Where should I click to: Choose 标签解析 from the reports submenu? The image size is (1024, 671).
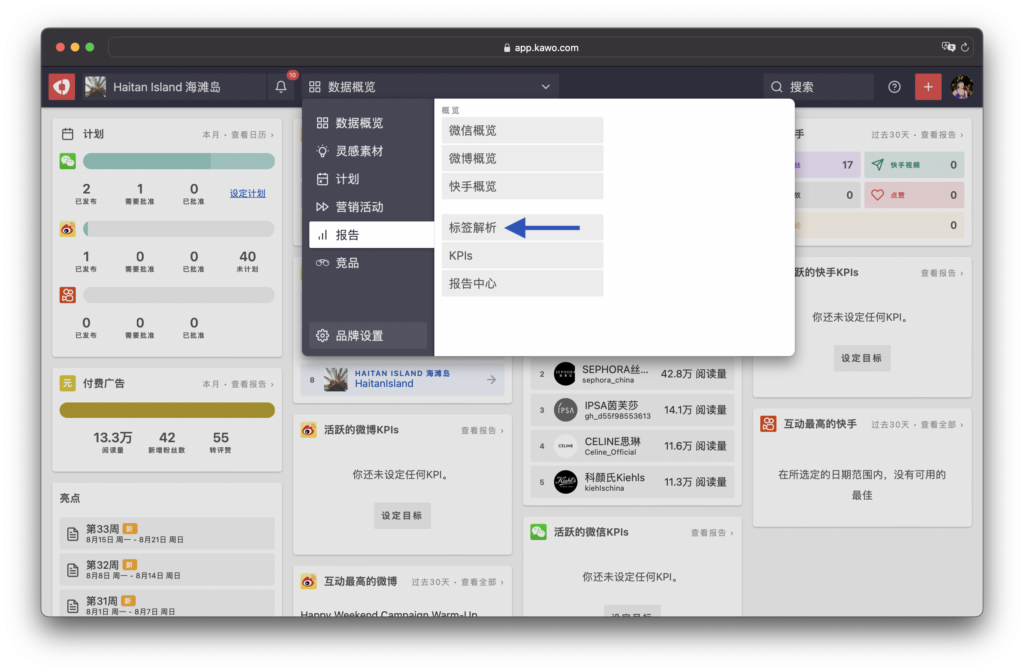pyautogui.click(x=472, y=228)
